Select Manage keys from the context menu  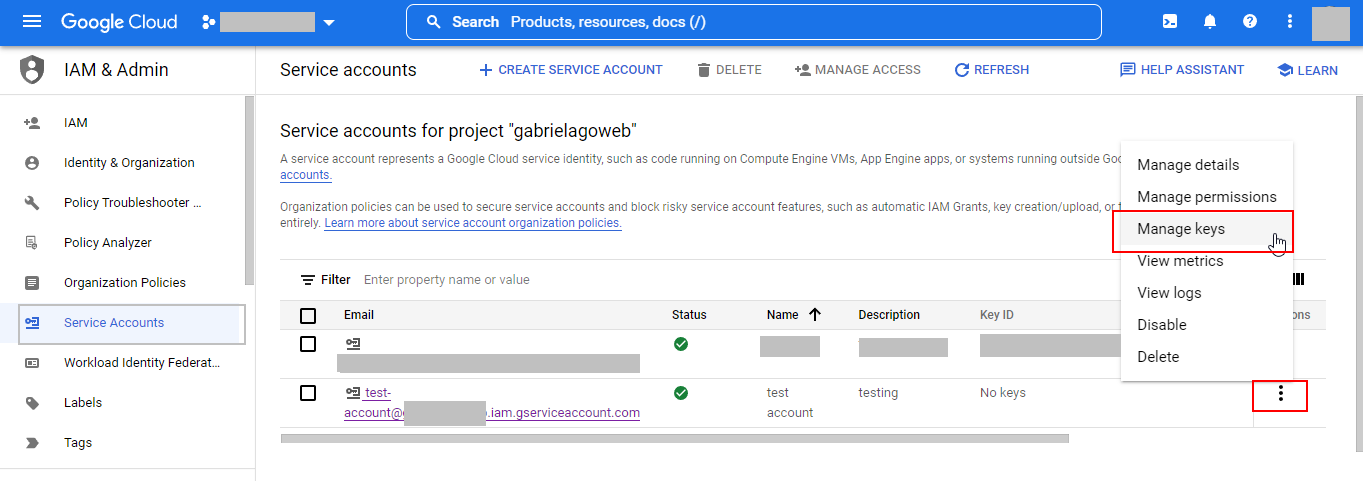pos(1181,229)
